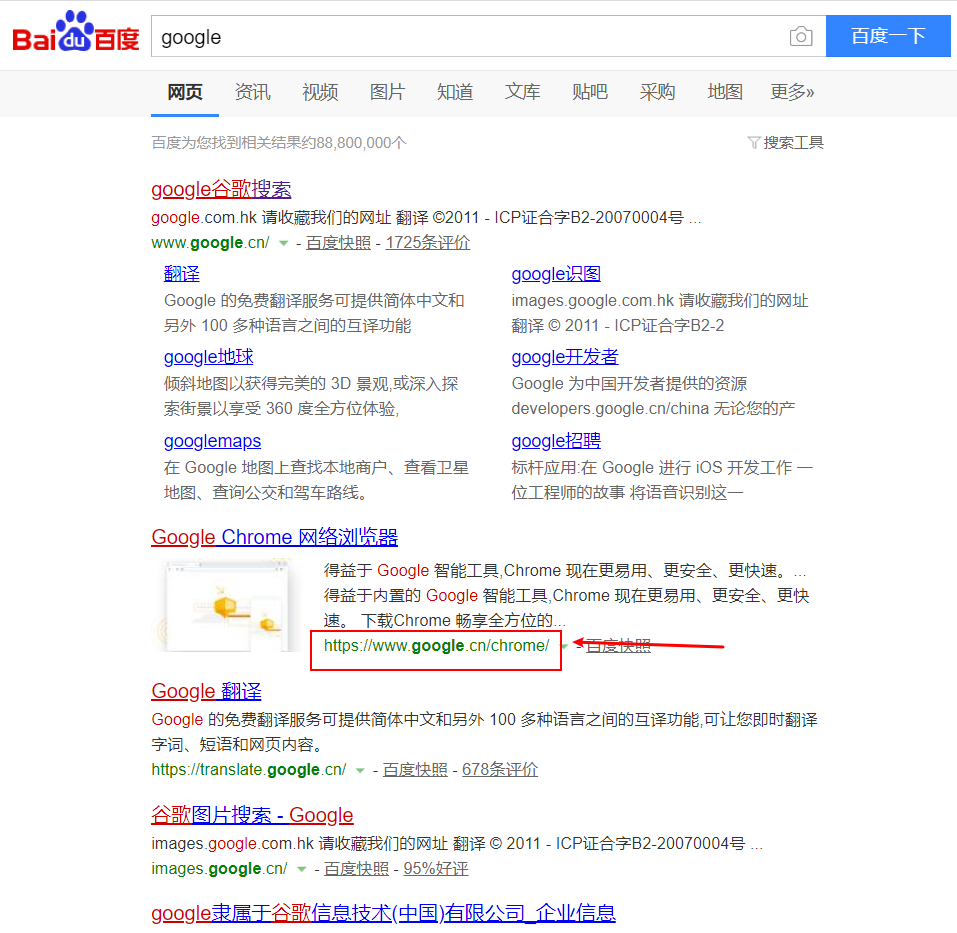The image size is (957, 933).
Task: Open 百度快照 for www.google.cn
Action: coord(338,243)
